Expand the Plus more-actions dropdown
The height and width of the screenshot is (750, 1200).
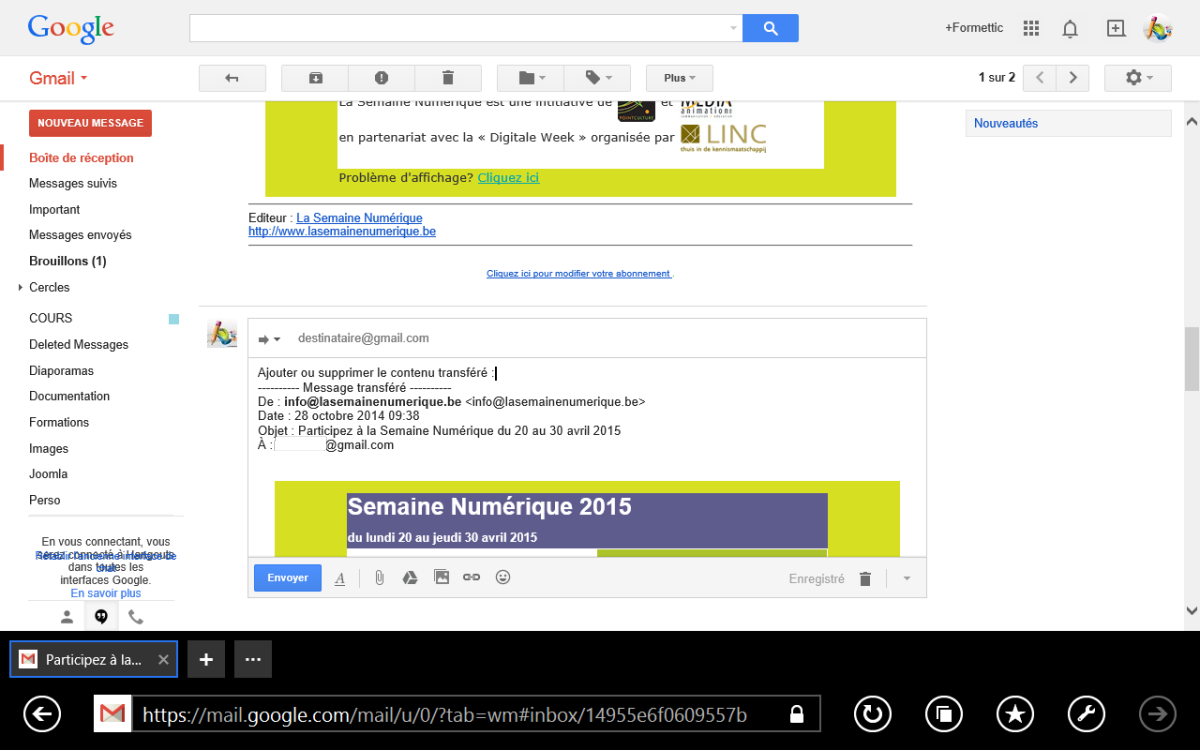(679, 78)
